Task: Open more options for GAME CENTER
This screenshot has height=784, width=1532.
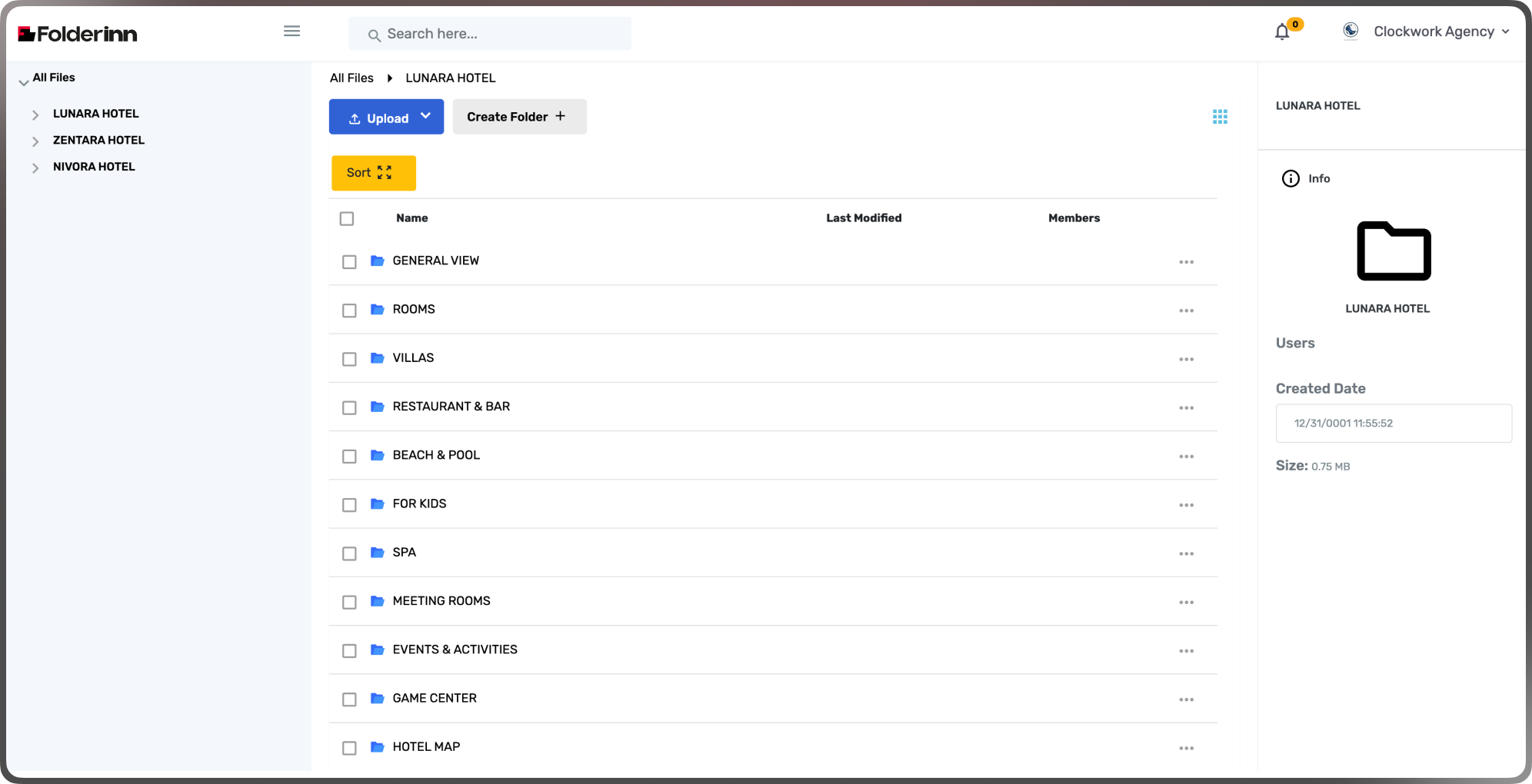Action: click(x=1186, y=699)
